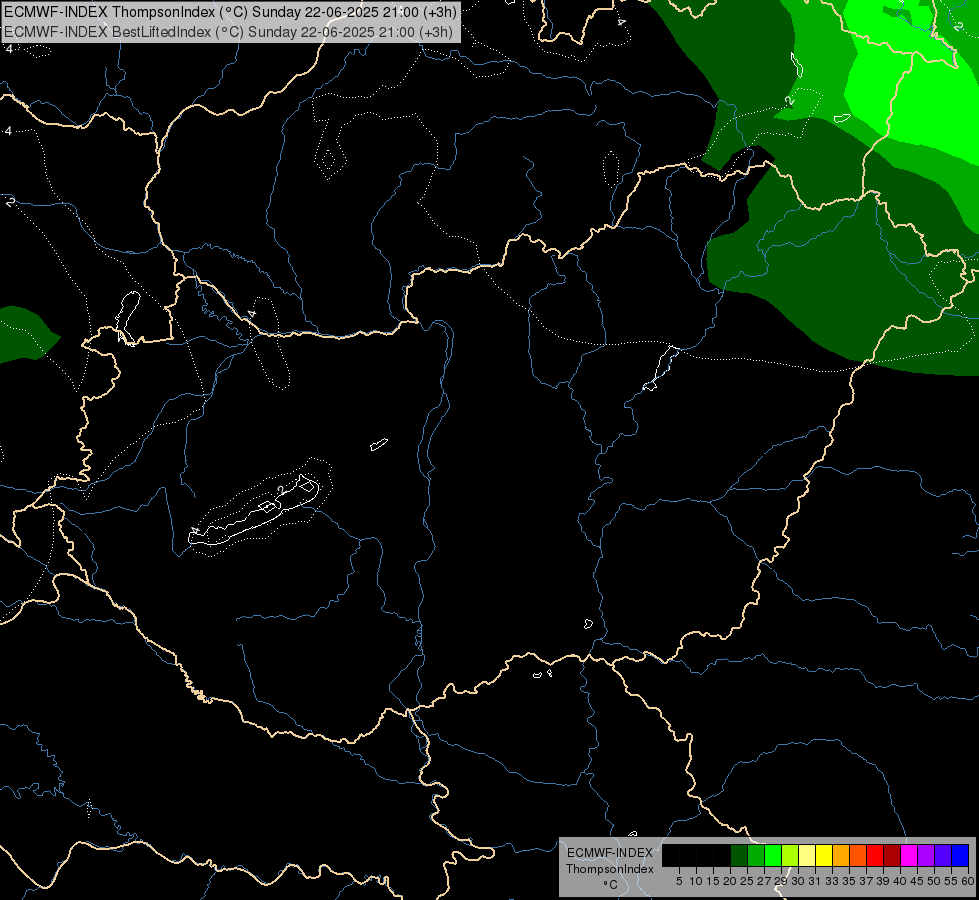979x900 pixels.
Task: Click the BestLiftedIndex title line at top
Action: (229, 31)
